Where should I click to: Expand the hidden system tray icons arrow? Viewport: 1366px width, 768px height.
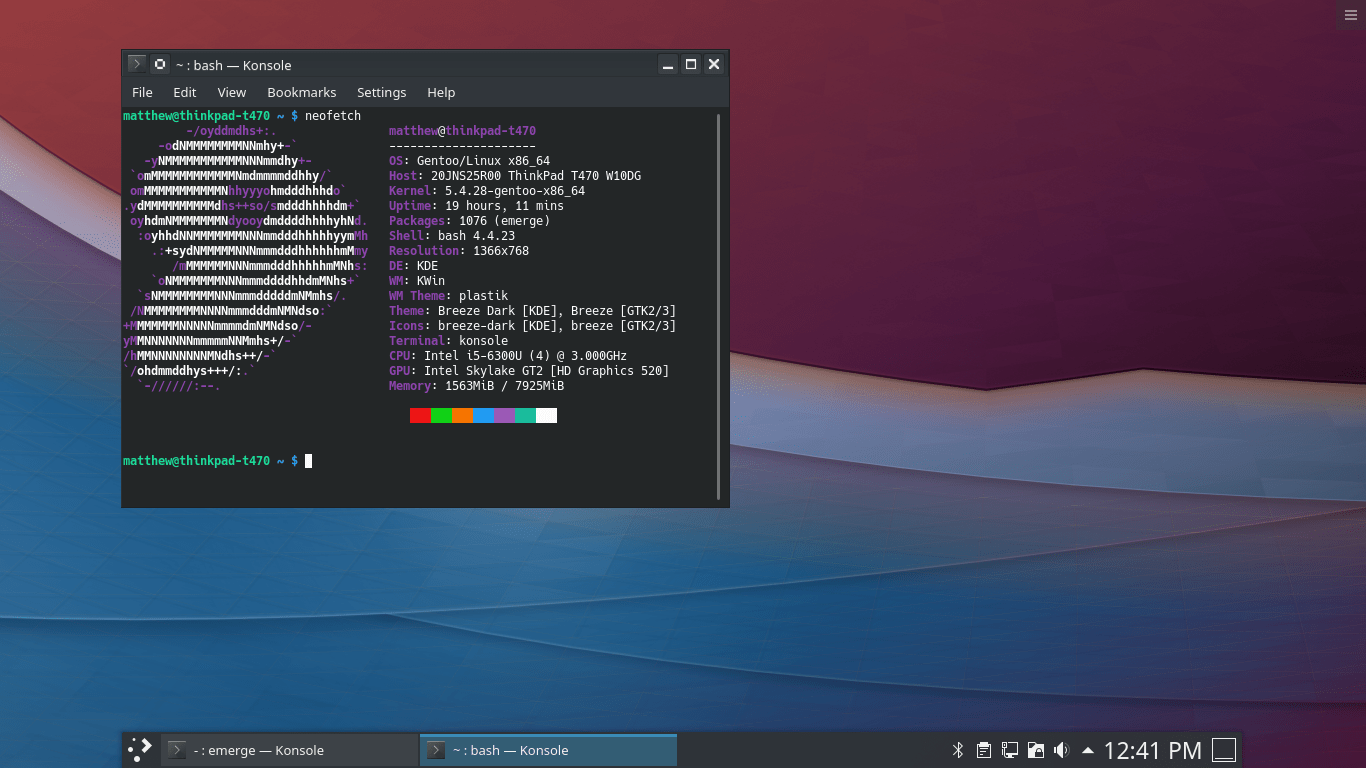click(x=1087, y=748)
